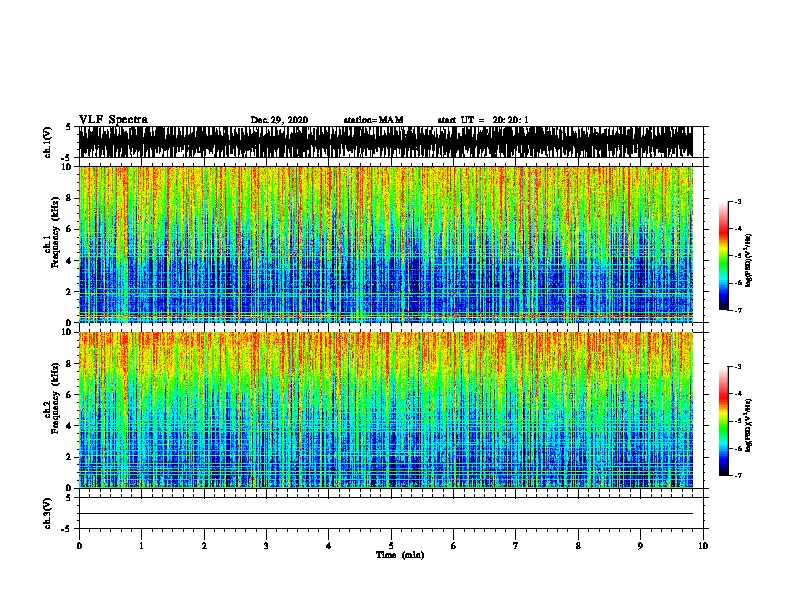Click the time axis tick label "5"
792x612 pixels.
click(x=391, y=546)
